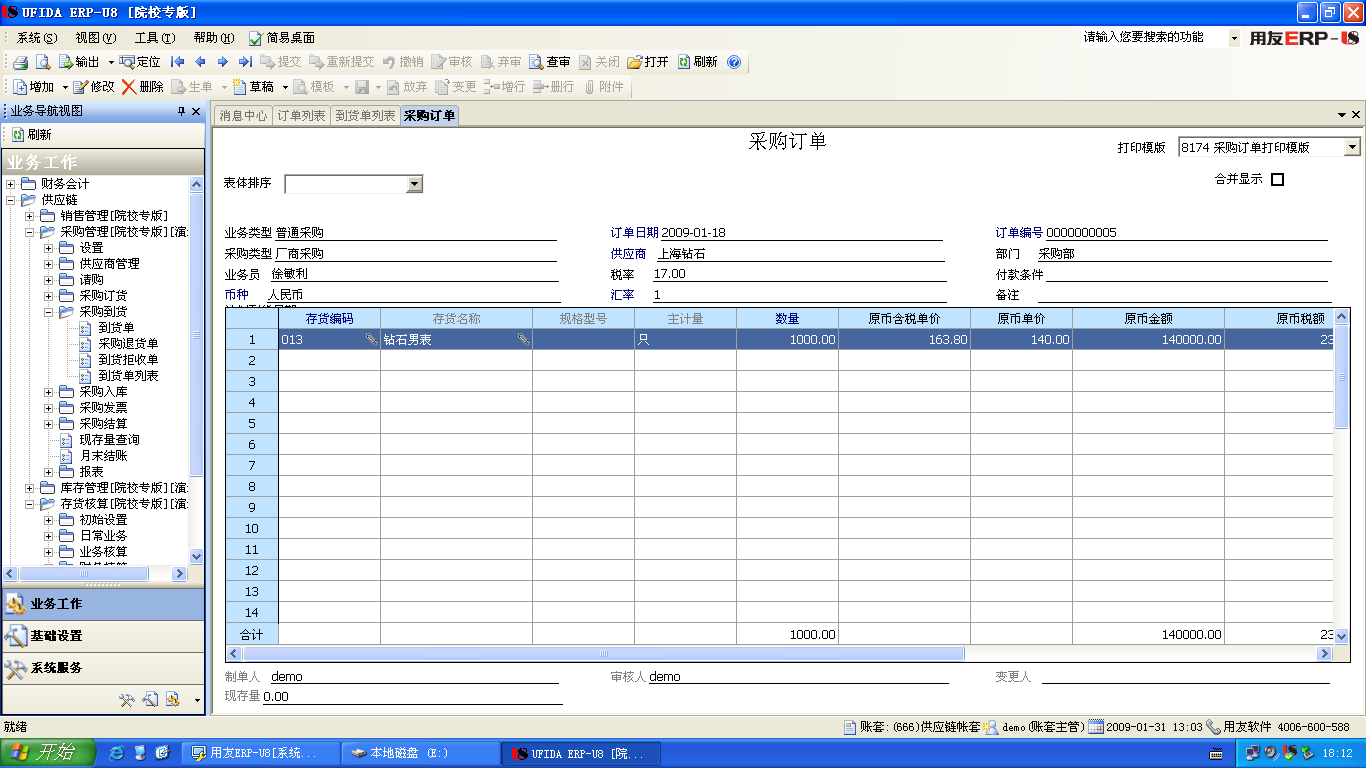1366x768 pixels.
Task: Click the blue help question mark icon
Action: (734, 62)
